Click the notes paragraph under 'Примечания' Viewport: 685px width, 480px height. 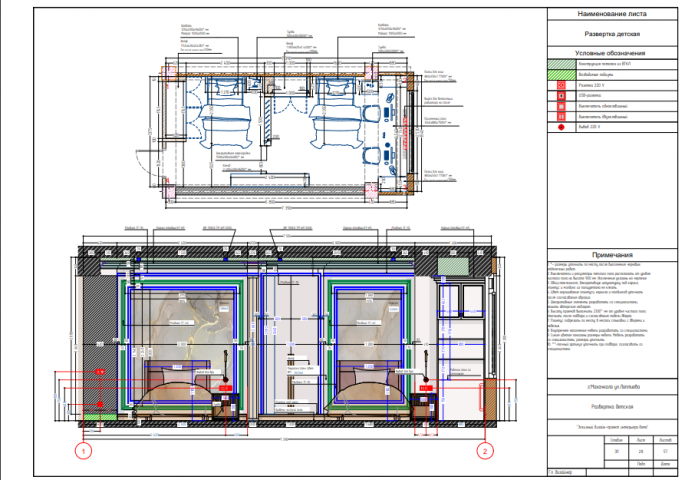click(x=599, y=306)
